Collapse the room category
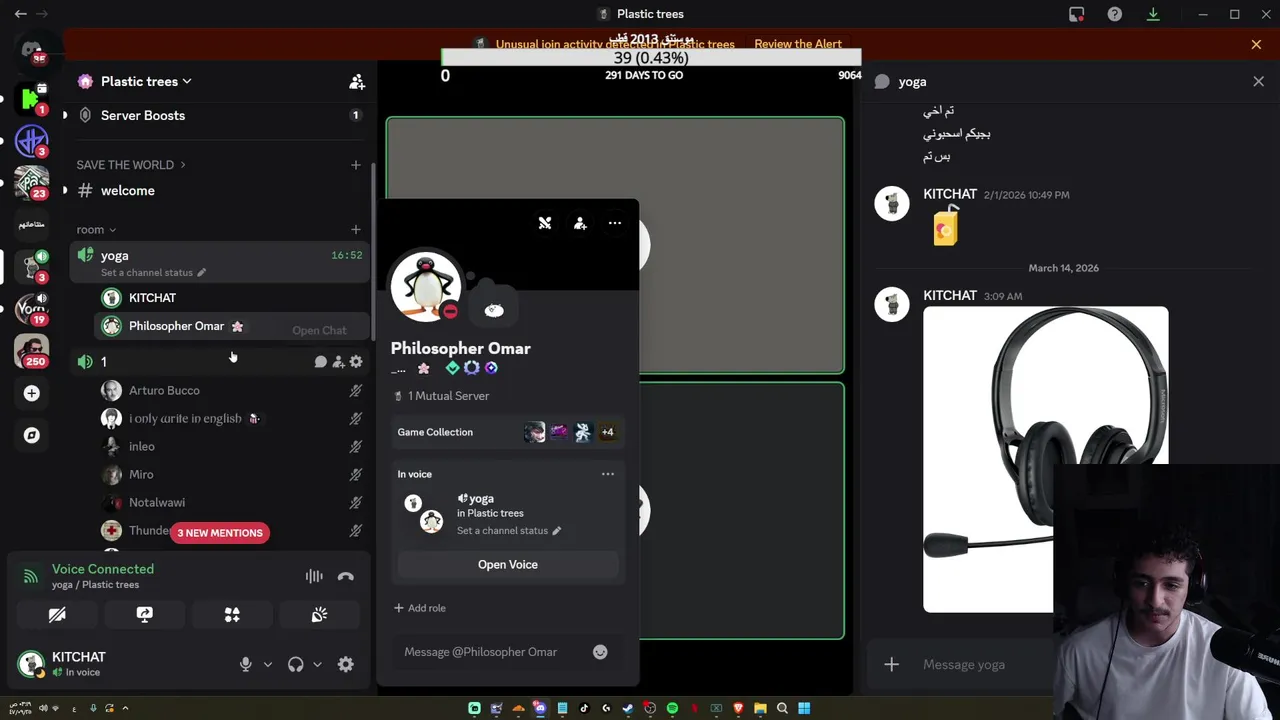1280x720 pixels. click(x=96, y=230)
